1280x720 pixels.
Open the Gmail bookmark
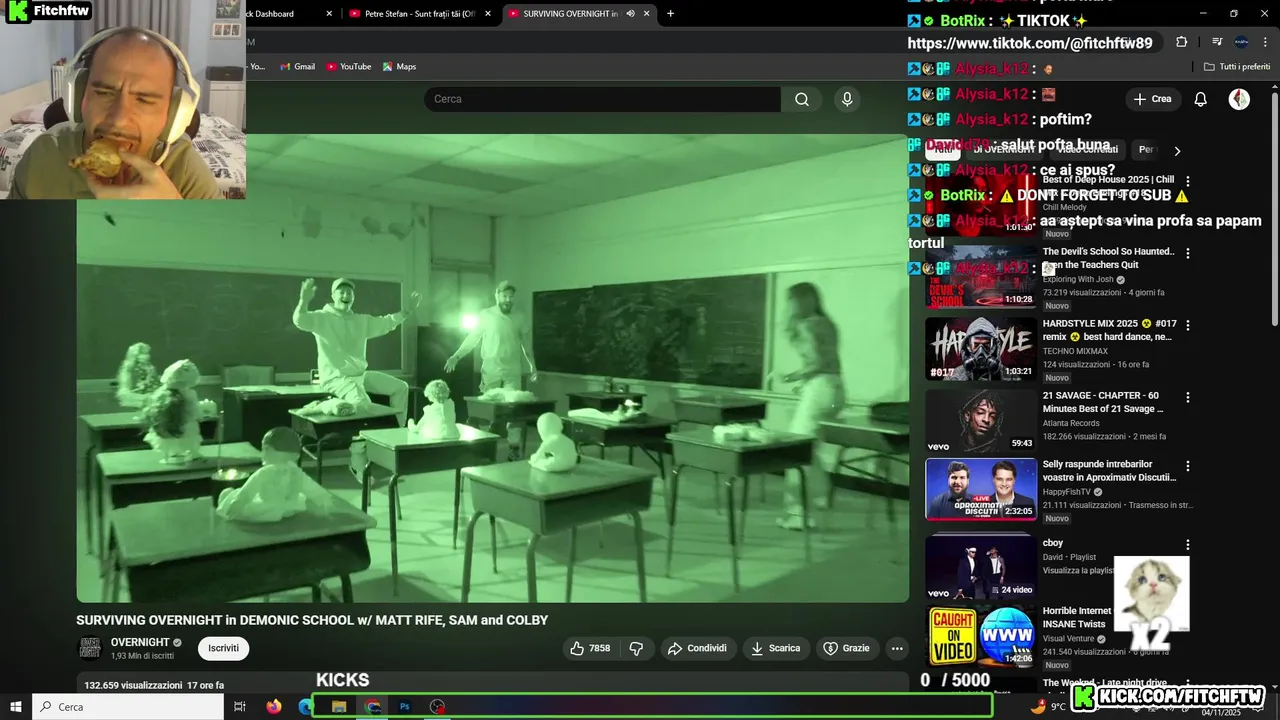[x=297, y=67]
